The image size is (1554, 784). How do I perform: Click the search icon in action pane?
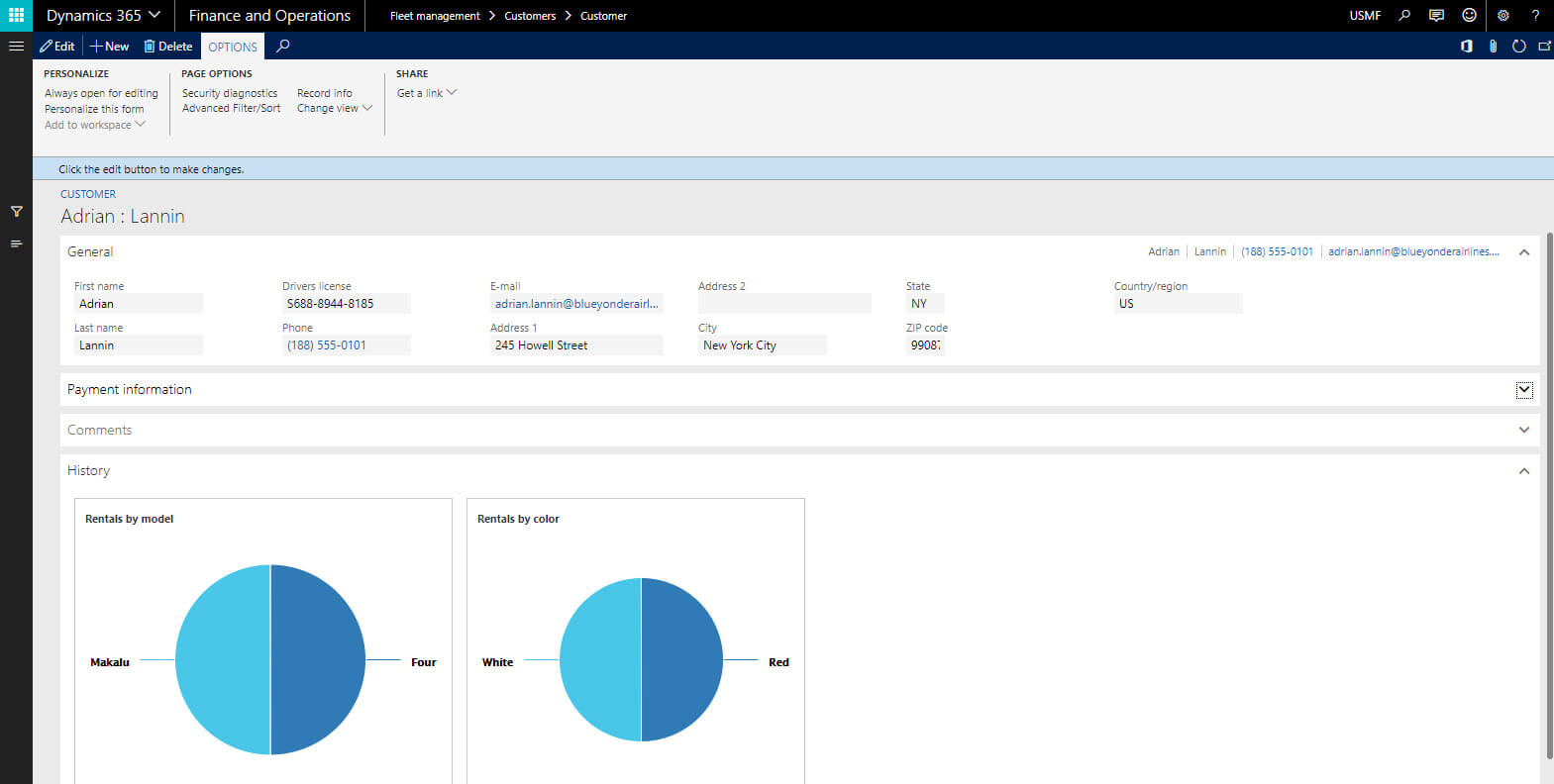click(283, 46)
